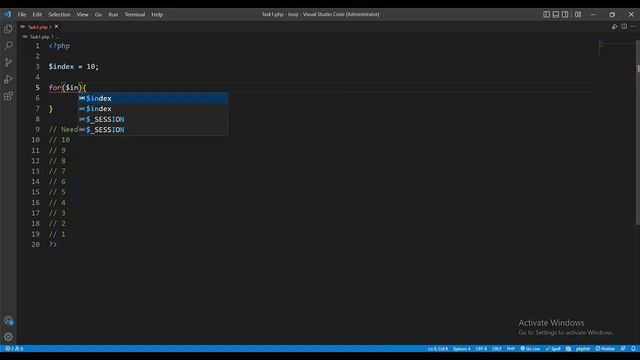Open the notifications bell icon
The height and width of the screenshot is (360, 640).
pos(633,349)
